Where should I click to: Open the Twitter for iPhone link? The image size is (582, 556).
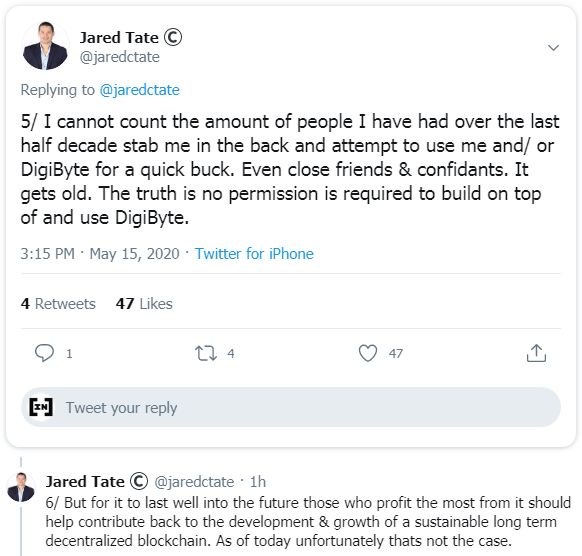tap(254, 254)
